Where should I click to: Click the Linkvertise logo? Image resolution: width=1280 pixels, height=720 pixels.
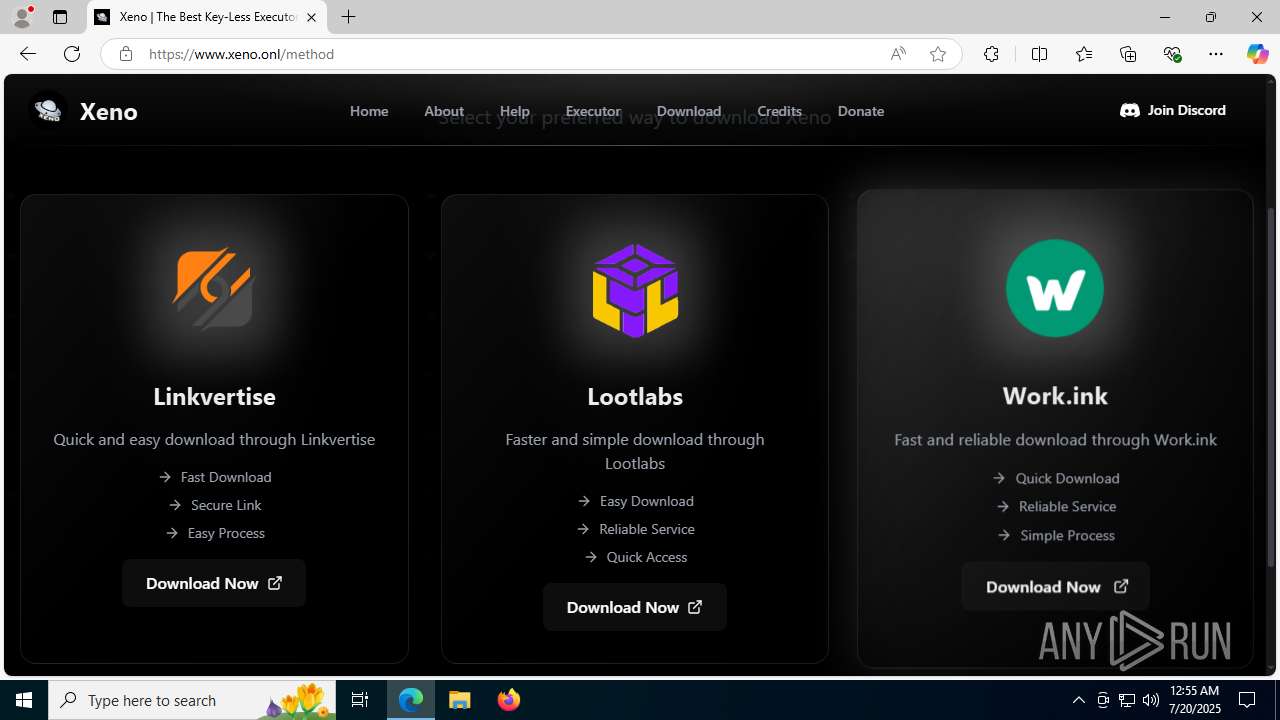213,288
